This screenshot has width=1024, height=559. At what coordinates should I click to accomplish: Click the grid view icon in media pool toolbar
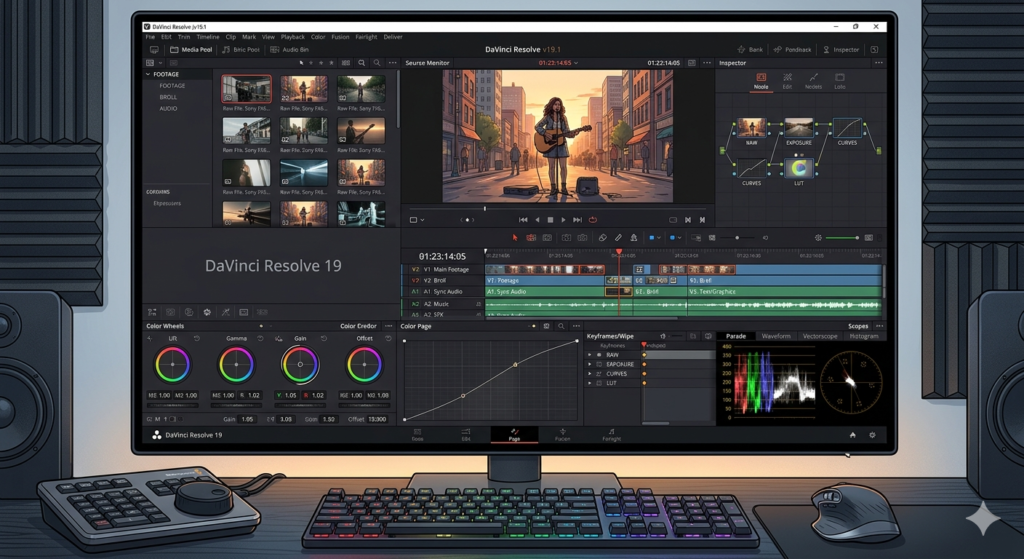[x=345, y=63]
